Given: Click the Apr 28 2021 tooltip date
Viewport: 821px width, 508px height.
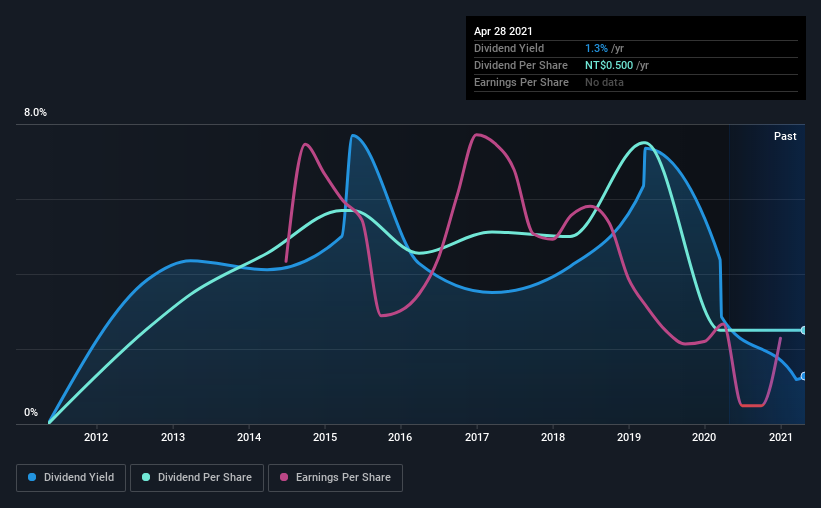Looking at the screenshot, I should coord(503,31).
